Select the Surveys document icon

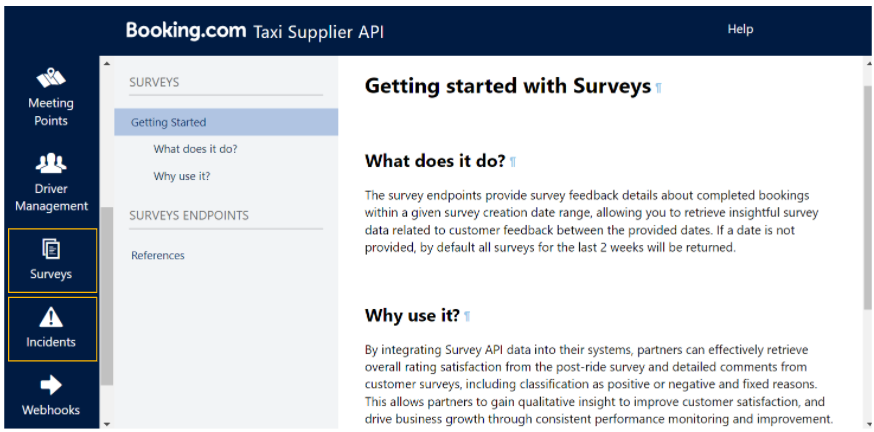(x=51, y=249)
